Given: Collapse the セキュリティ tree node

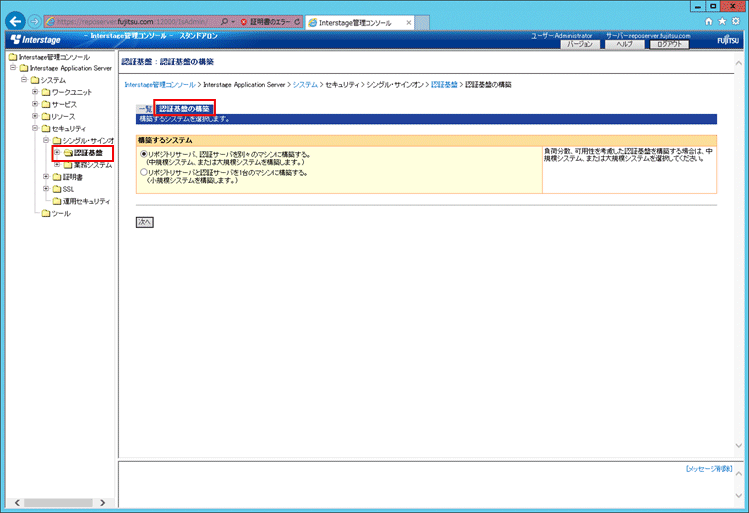Looking at the screenshot, I should (35, 128).
